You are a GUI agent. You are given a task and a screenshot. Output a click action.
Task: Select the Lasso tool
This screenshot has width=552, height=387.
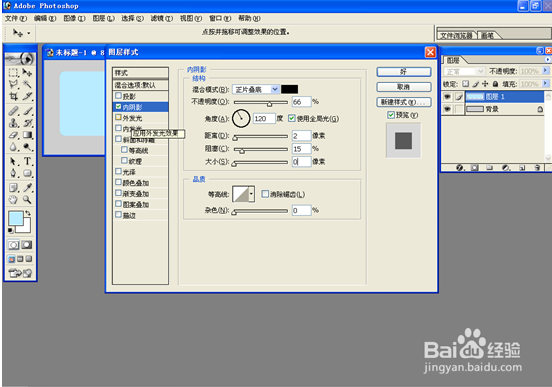pos(13,84)
